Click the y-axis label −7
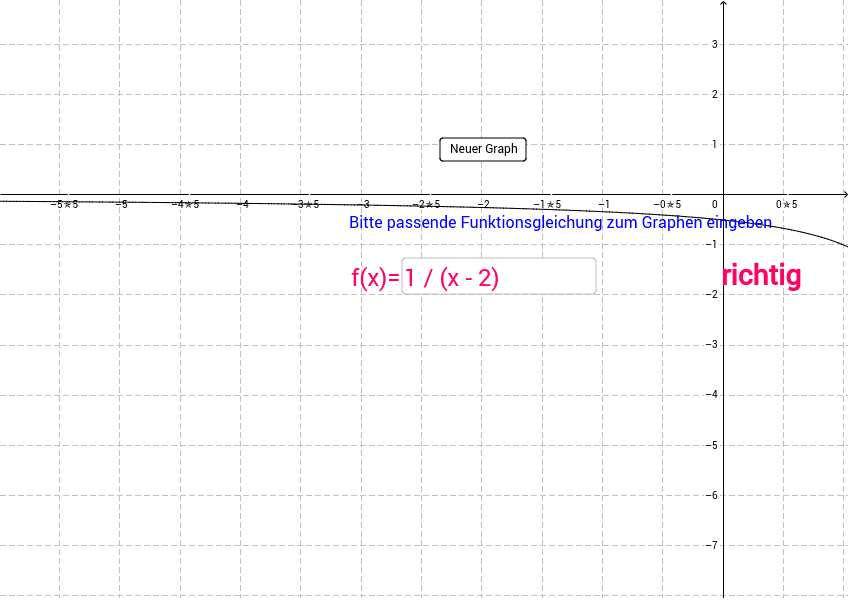850x600 pixels. click(711, 545)
